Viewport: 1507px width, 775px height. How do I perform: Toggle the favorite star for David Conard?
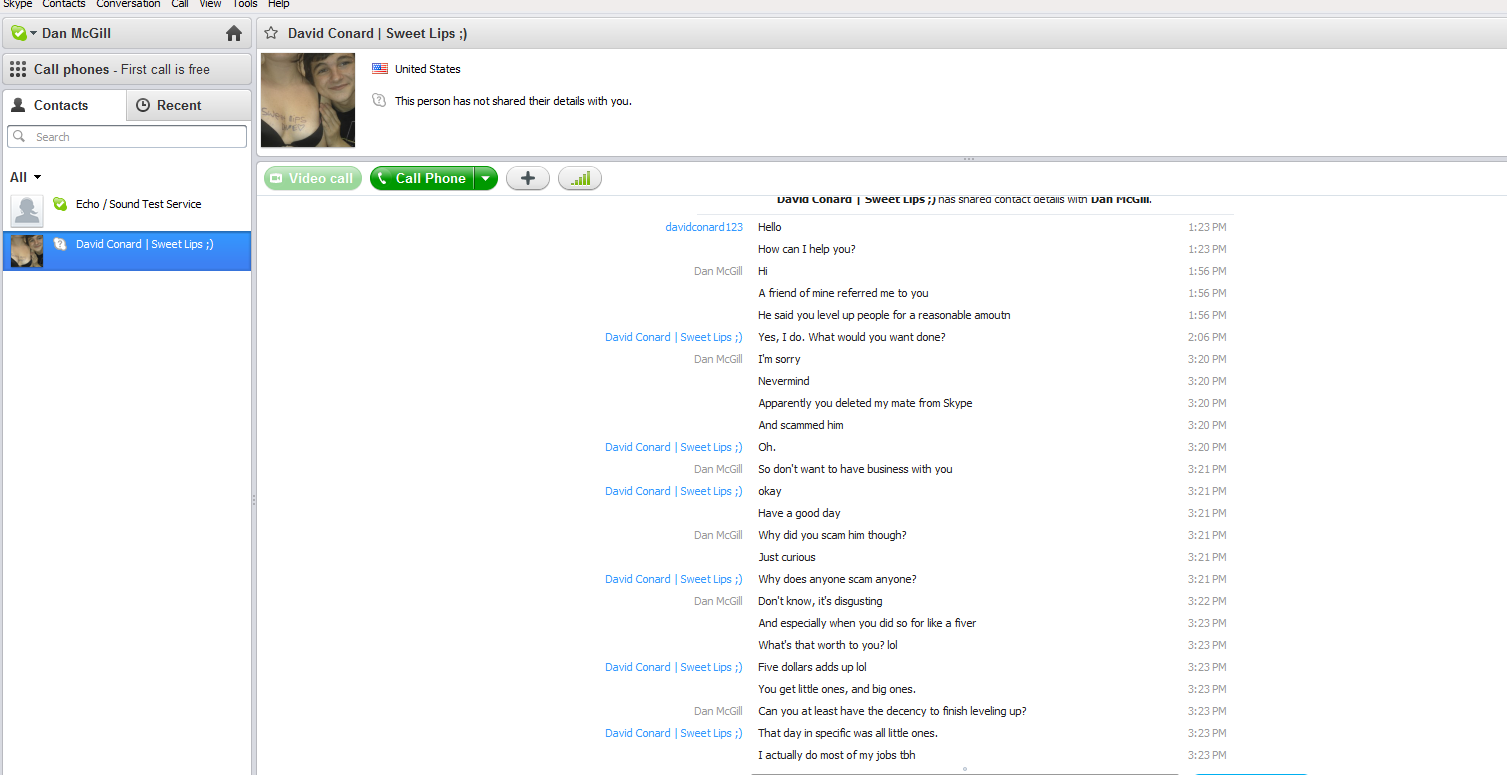coord(270,33)
